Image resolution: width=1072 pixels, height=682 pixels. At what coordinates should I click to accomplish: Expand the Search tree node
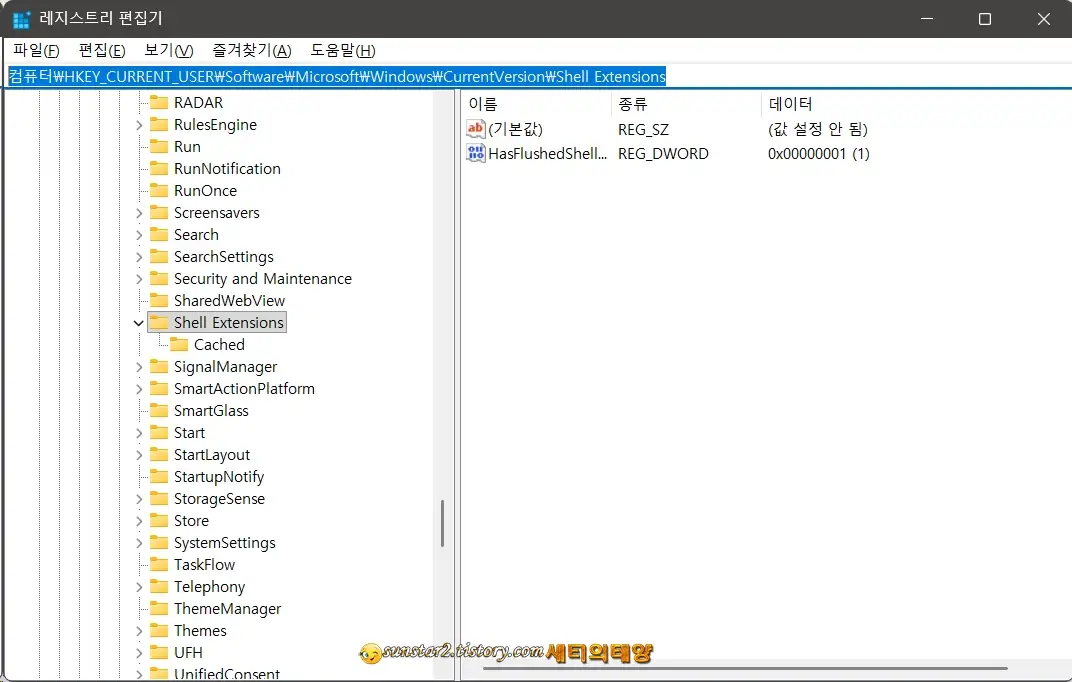click(139, 234)
